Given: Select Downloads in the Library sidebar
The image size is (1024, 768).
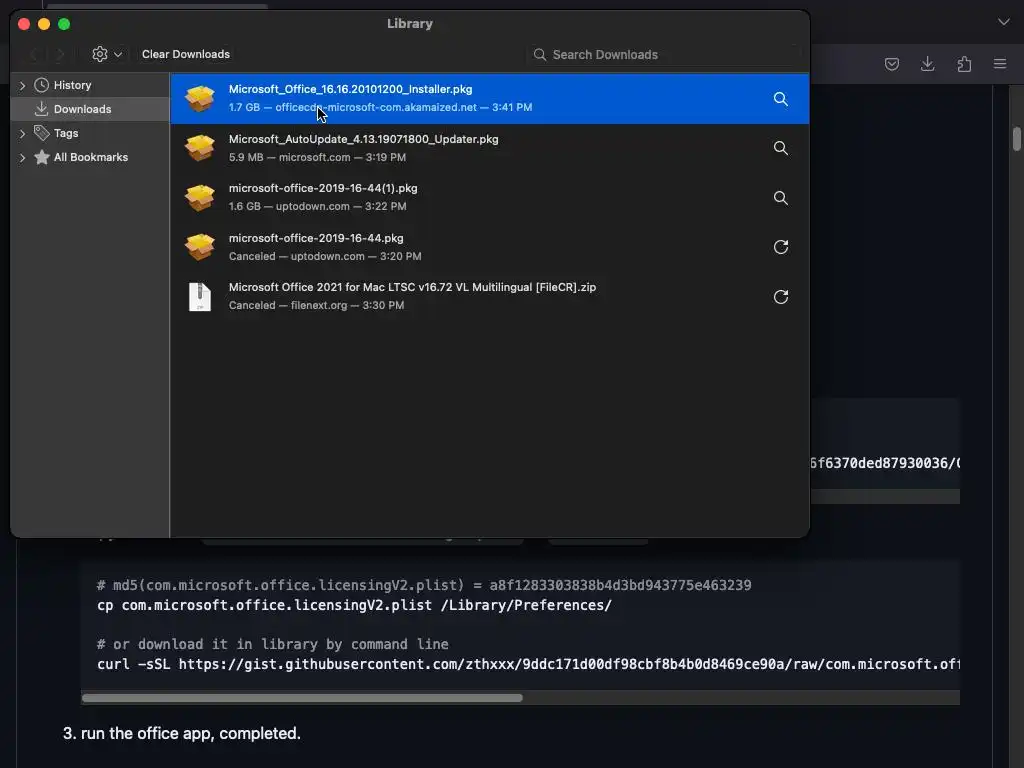Looking at the screenshot, I should point(89,109).
